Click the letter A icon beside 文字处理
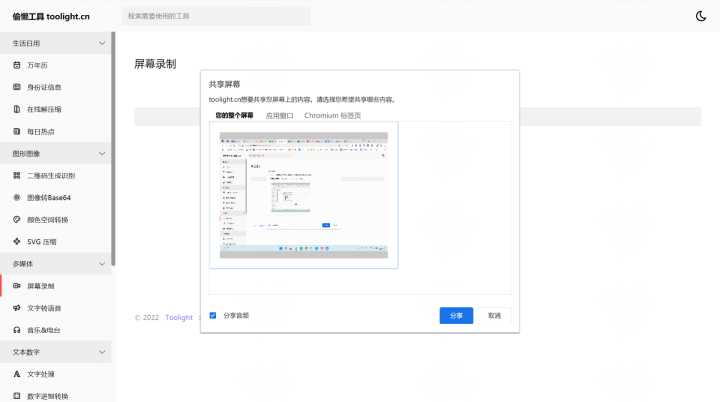The height and width of the screenshot is (402, 720). (x=17, y=374)
